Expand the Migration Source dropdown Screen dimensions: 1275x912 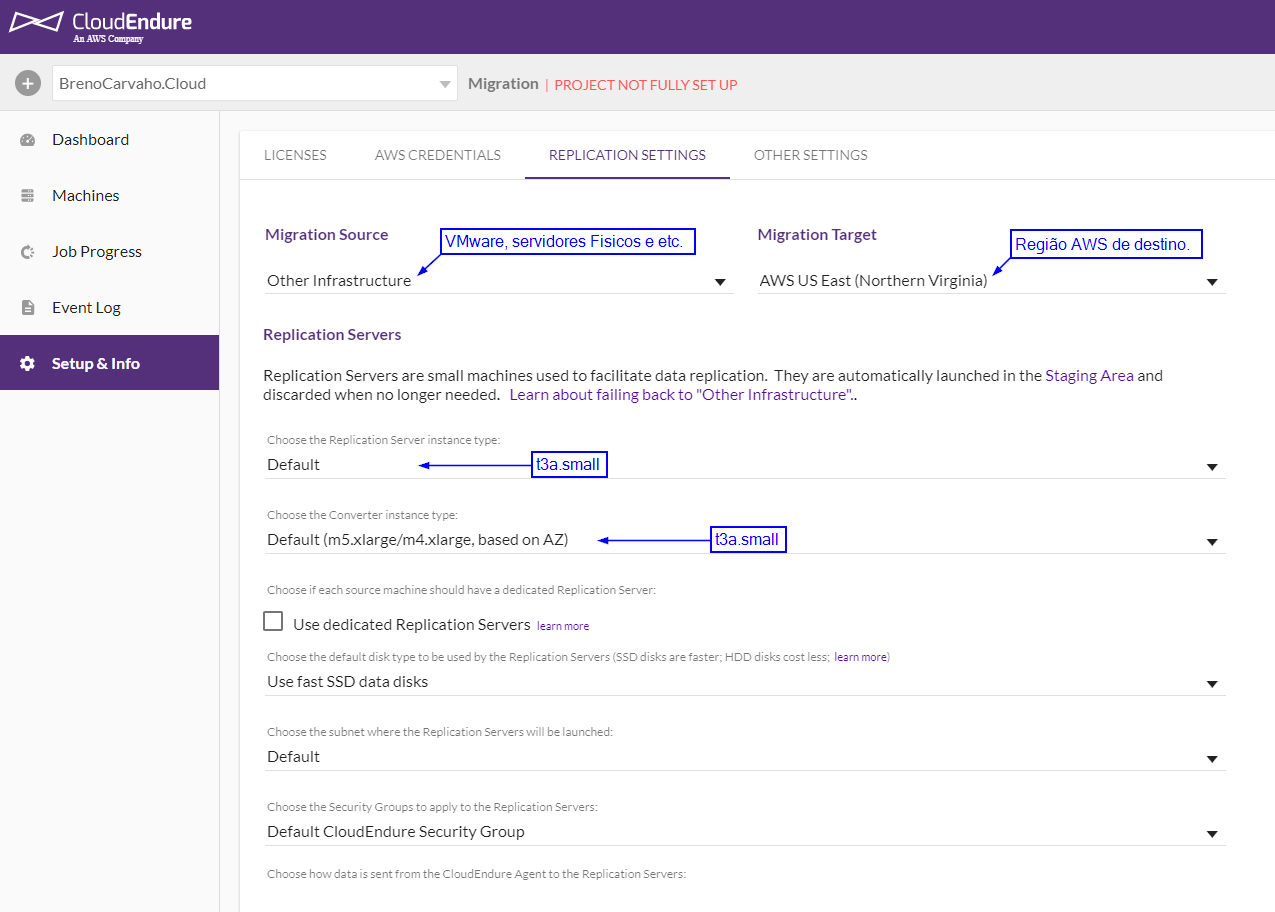click(x=497, y=281)
